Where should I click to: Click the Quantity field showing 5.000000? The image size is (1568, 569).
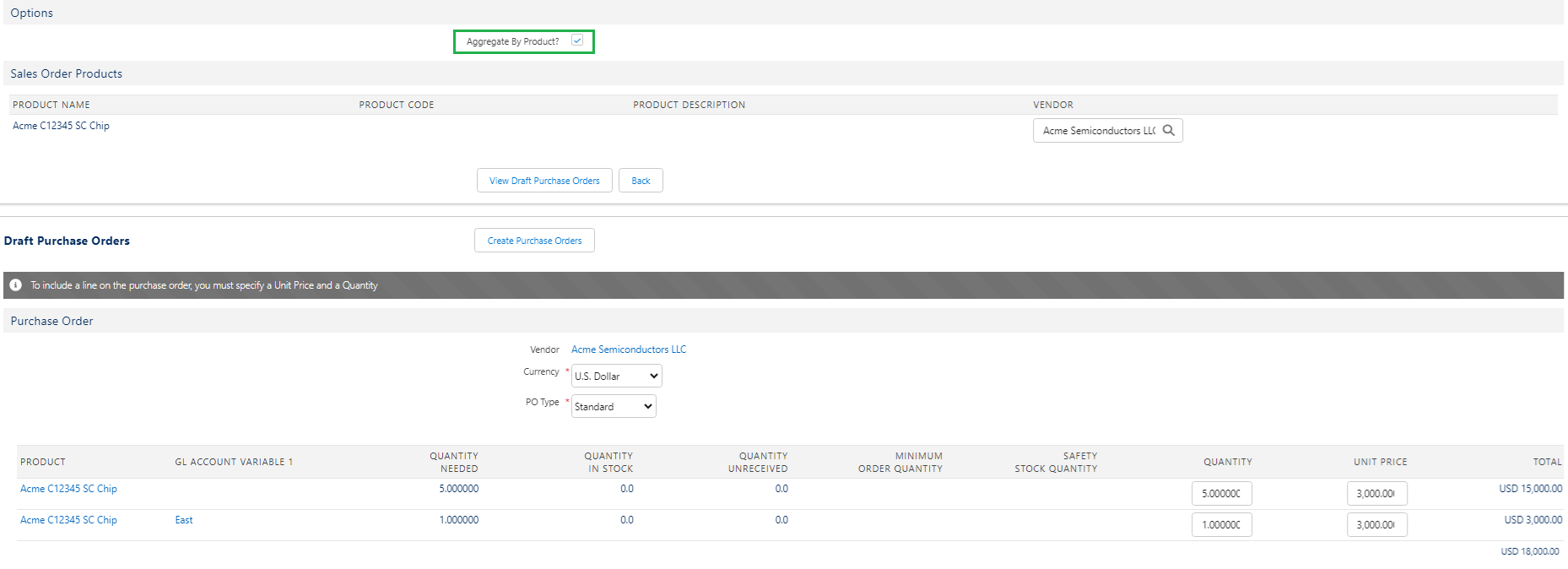click(x=1221, y=494)
